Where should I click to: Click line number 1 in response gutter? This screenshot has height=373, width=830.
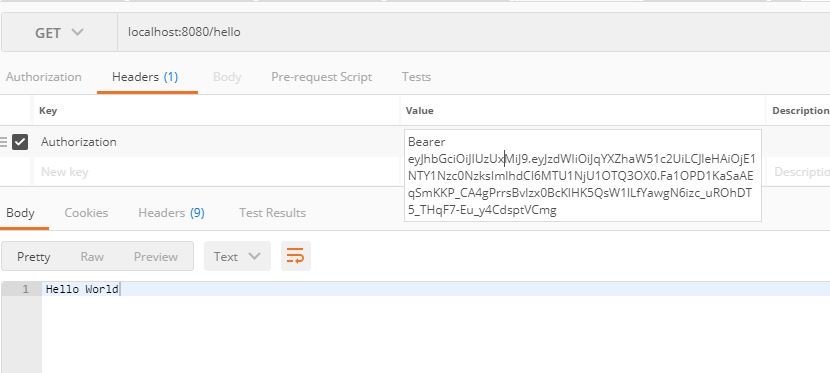pyautogui.click(x=25, y=289)
